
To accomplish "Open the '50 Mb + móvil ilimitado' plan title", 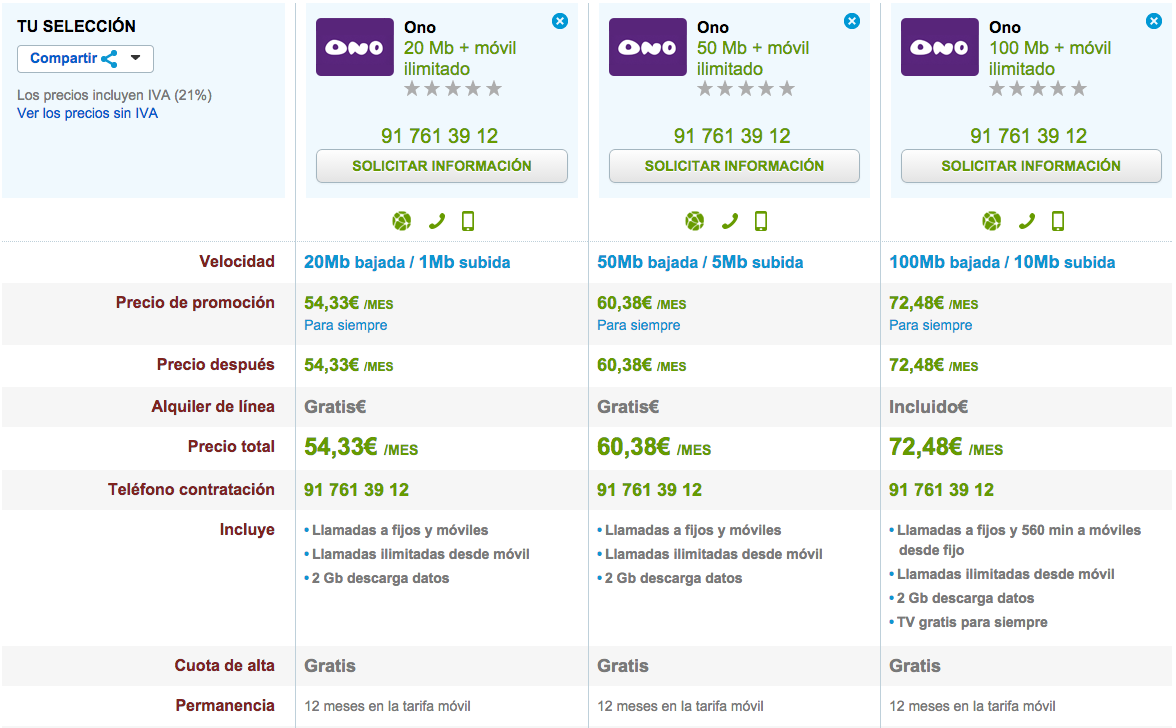I will (x=753, y=58).
